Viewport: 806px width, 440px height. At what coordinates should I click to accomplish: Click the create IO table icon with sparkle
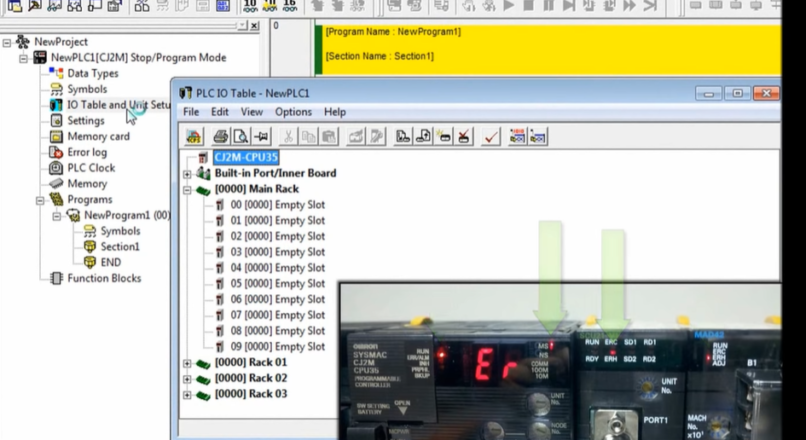click(x=444, y=137)
